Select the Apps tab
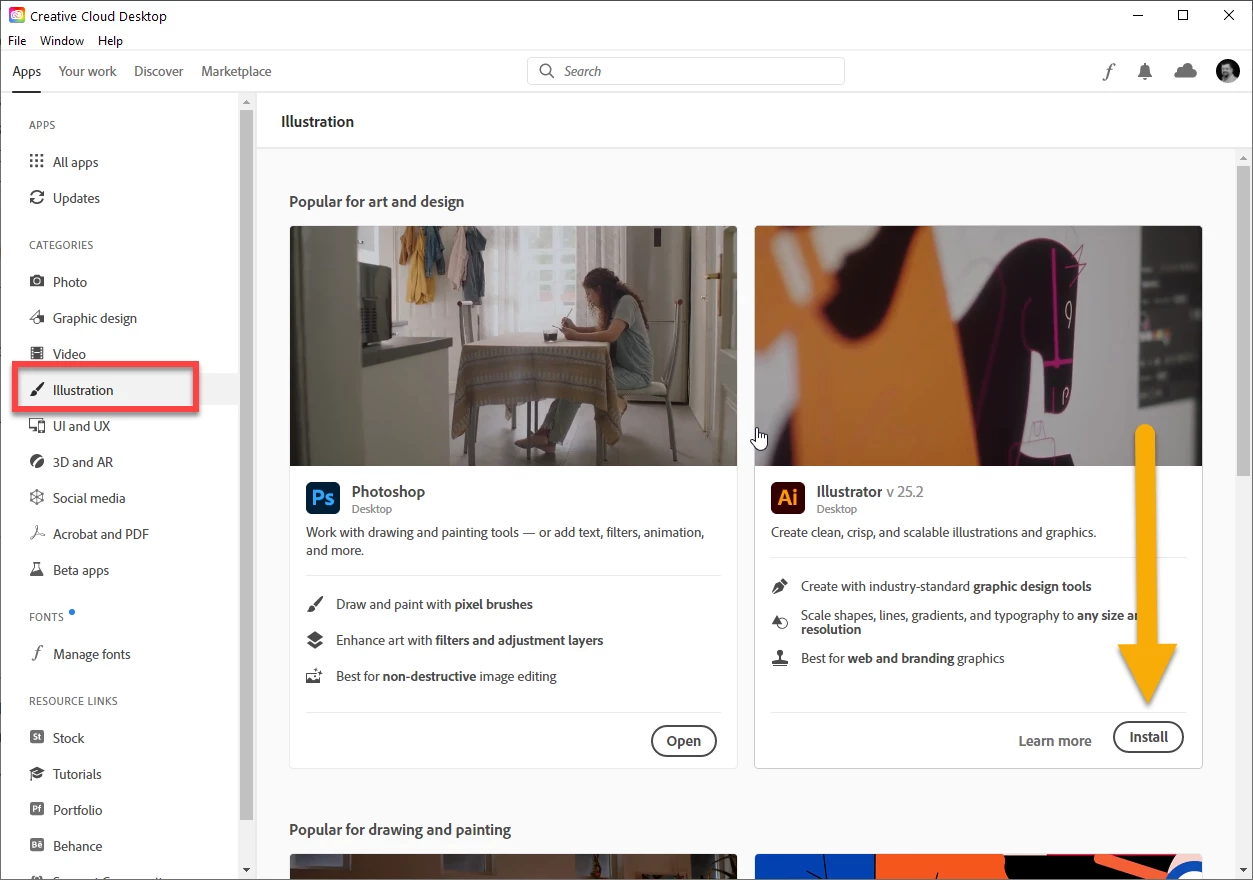 tap(27, 72)
